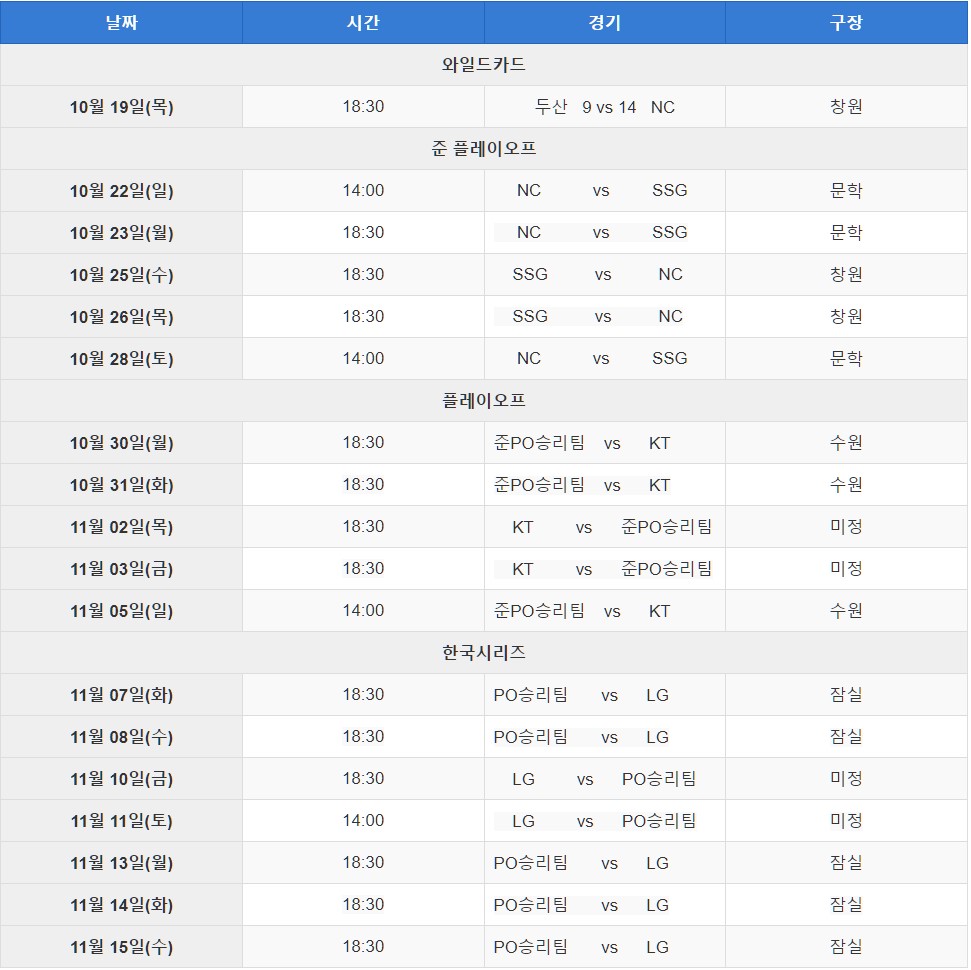Click the date 10월 28일(토)
Screen dimensions: 971x970
[x=121, y=359]
